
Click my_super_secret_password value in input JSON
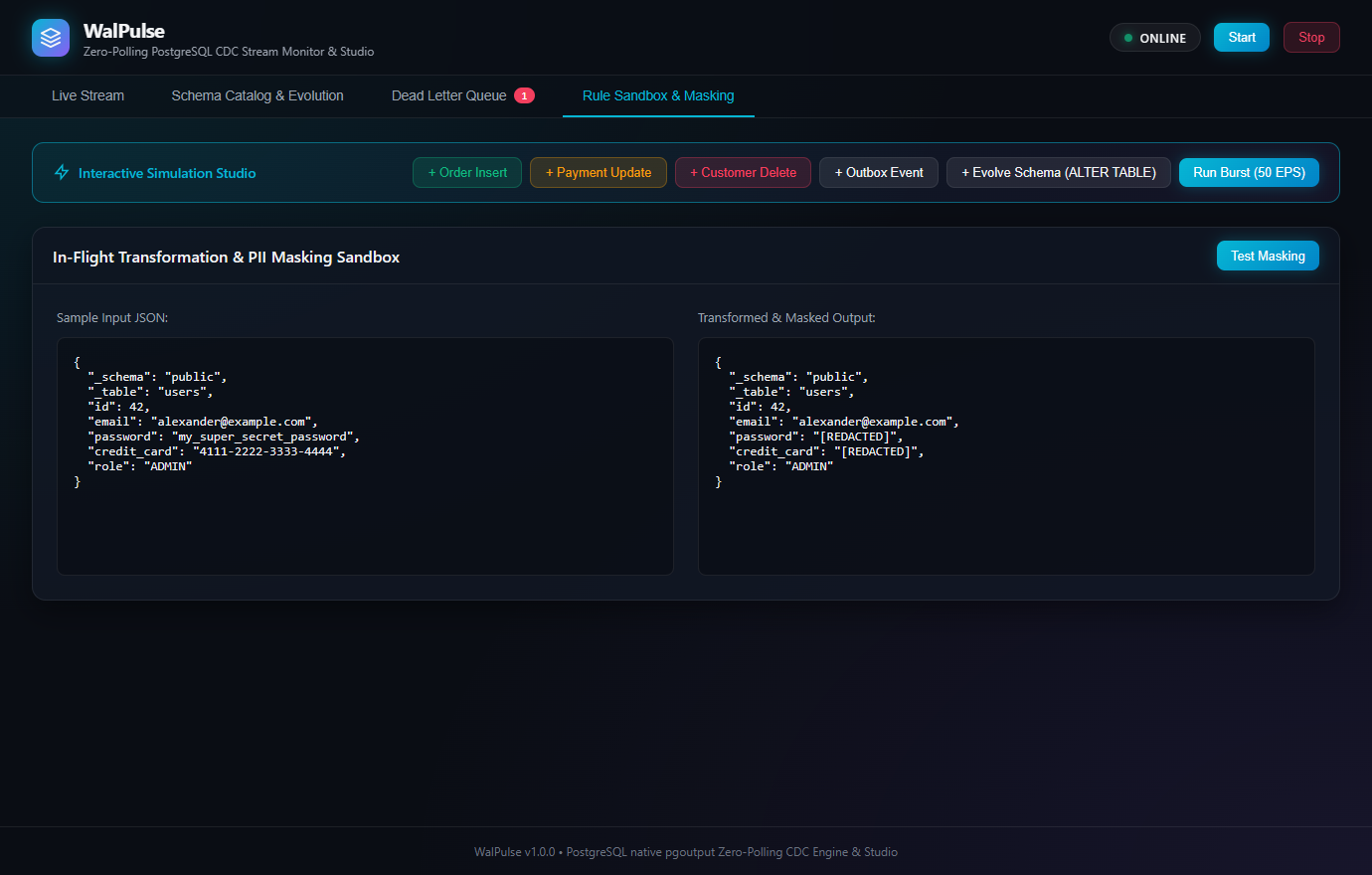(263, 437)
